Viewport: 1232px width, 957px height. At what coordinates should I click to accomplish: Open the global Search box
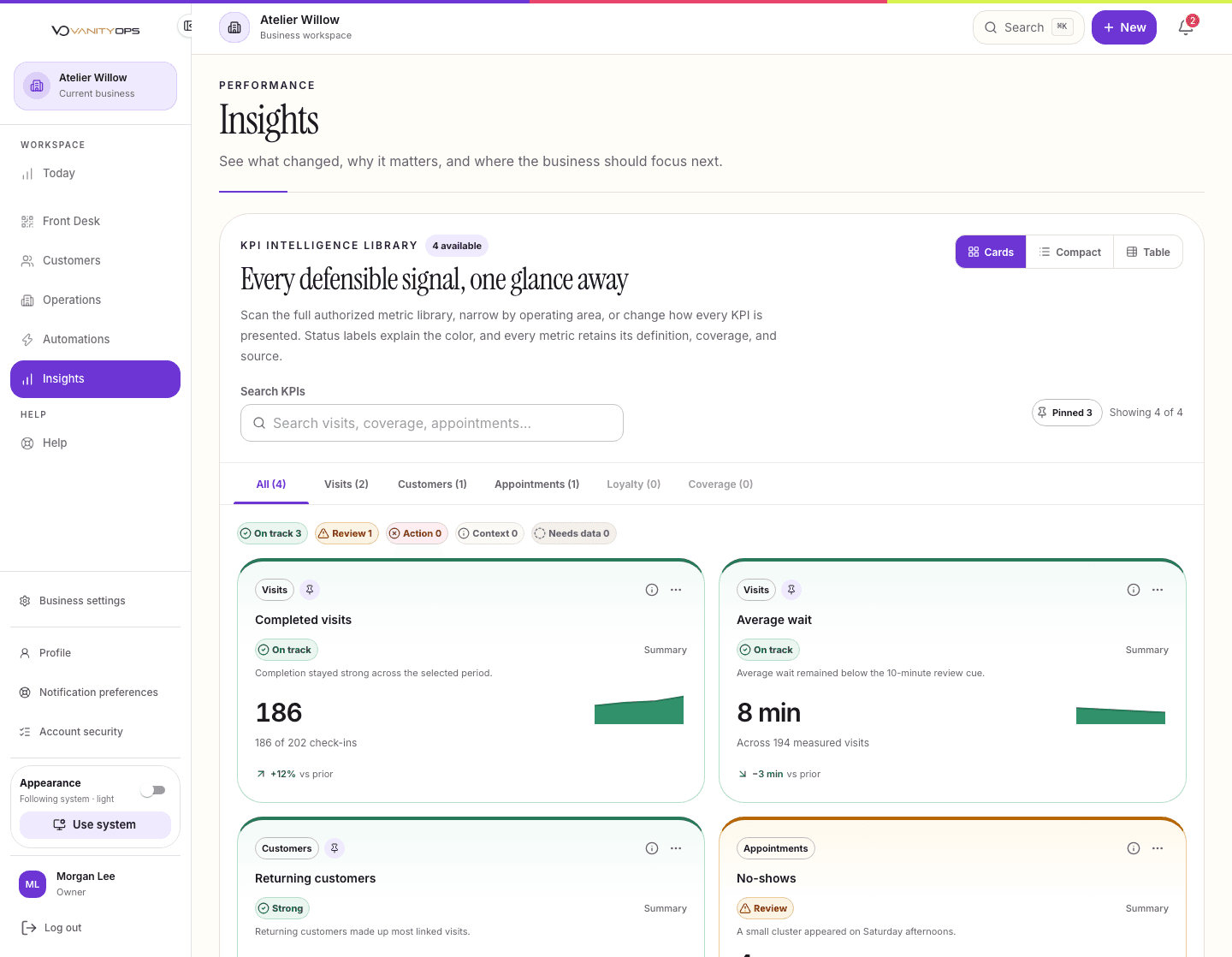pyautogui.click(x=1028, y=27)
